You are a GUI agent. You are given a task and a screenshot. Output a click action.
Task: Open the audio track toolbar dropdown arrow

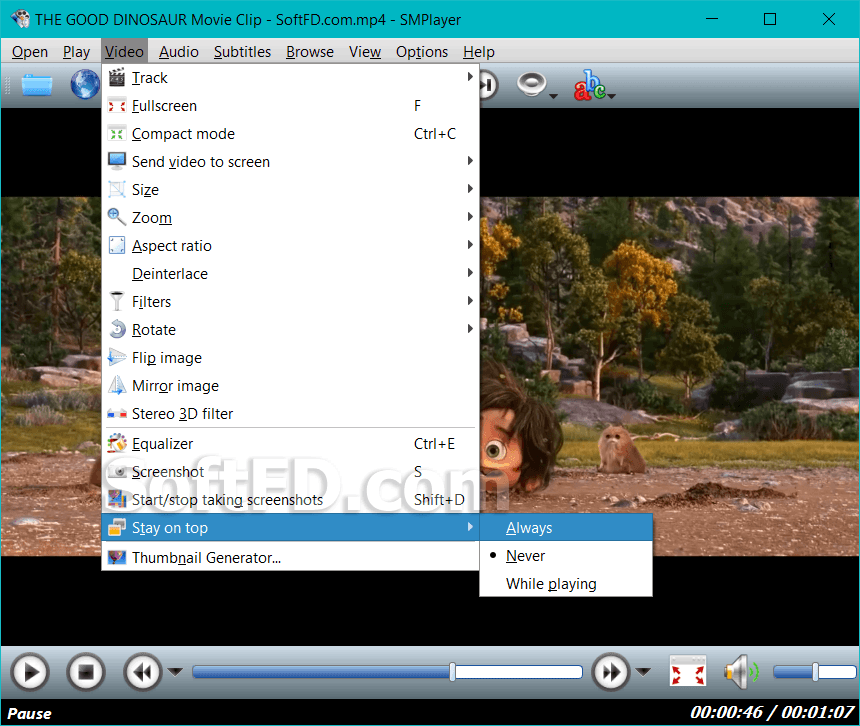pos(553,96)
